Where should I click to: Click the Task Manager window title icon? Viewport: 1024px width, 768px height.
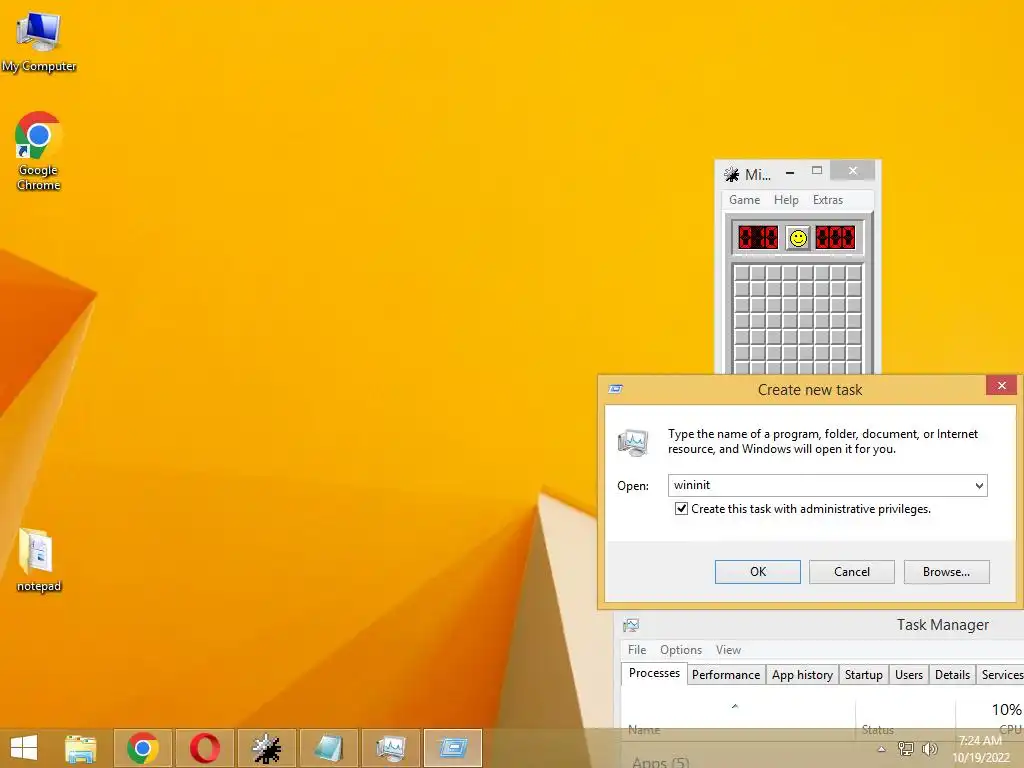pos(631,625)
